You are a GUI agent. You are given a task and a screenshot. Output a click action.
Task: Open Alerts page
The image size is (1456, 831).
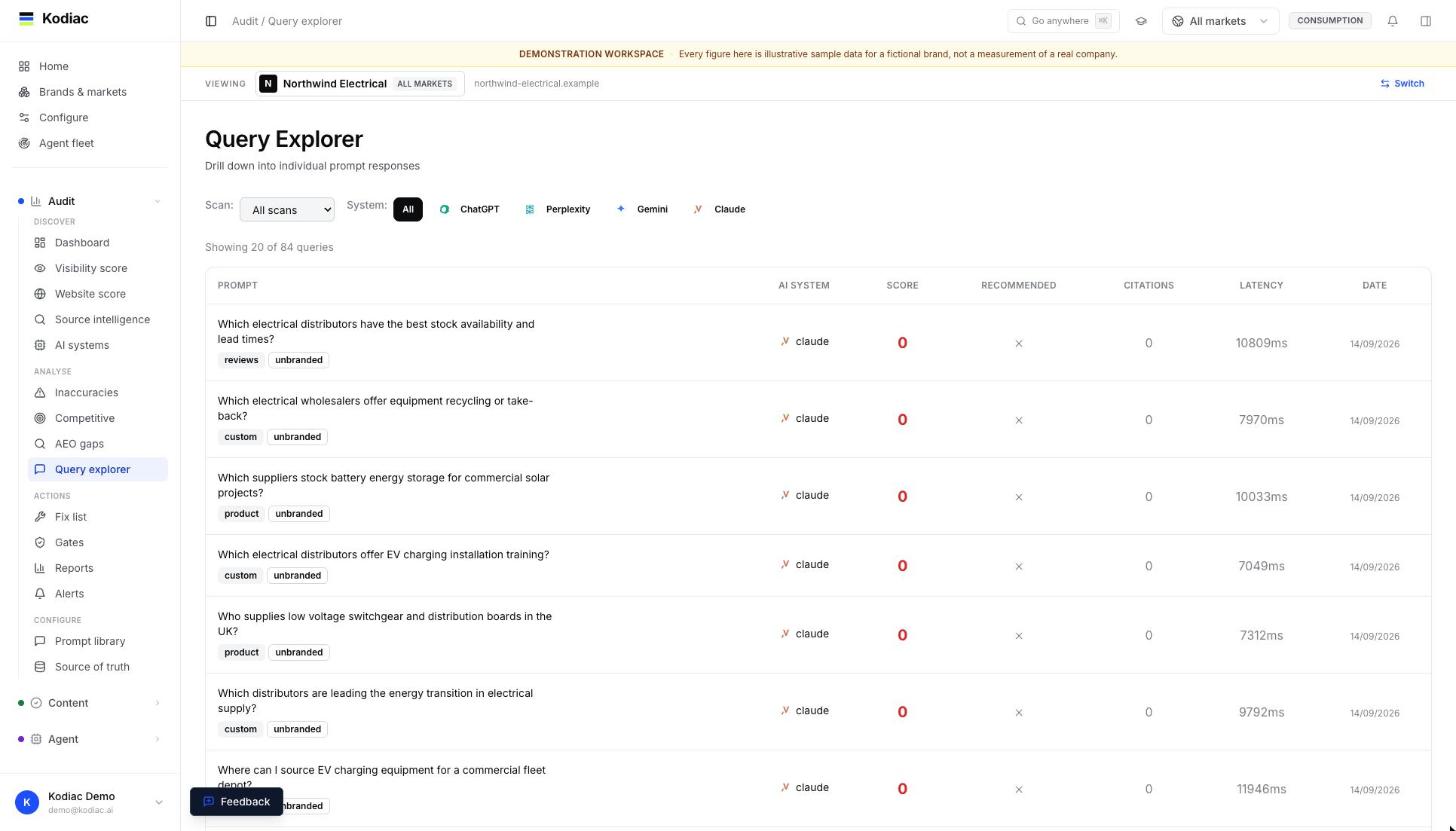98,594
